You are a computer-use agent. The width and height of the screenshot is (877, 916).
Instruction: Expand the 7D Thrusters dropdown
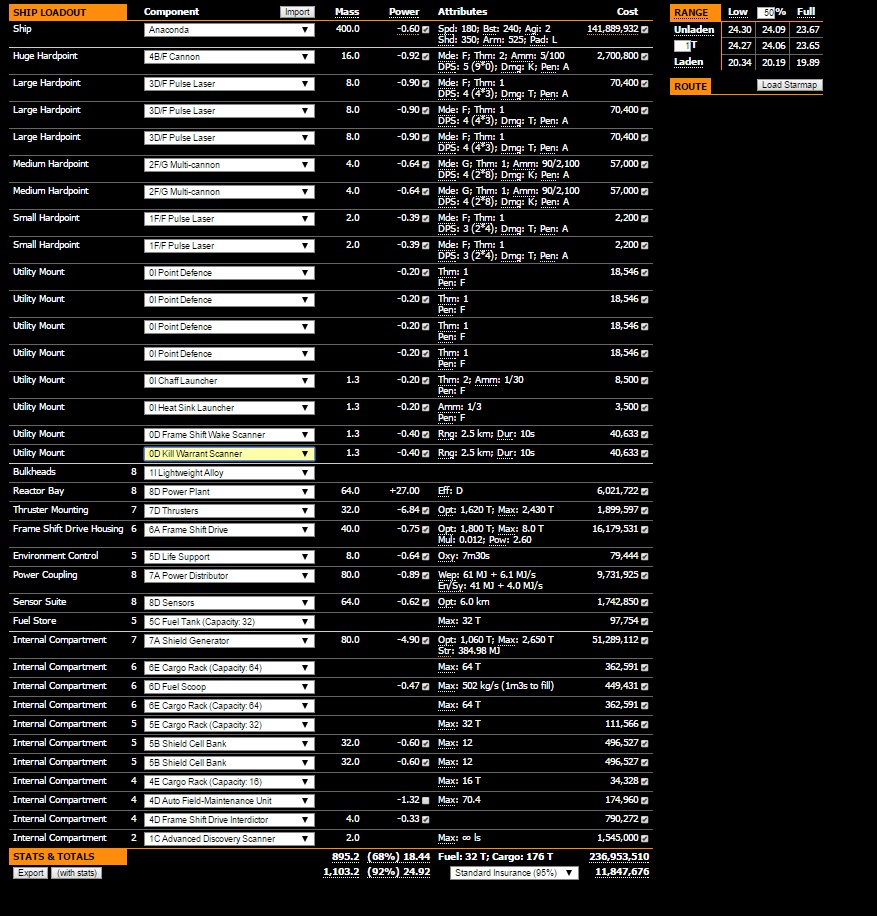(229, 511)
